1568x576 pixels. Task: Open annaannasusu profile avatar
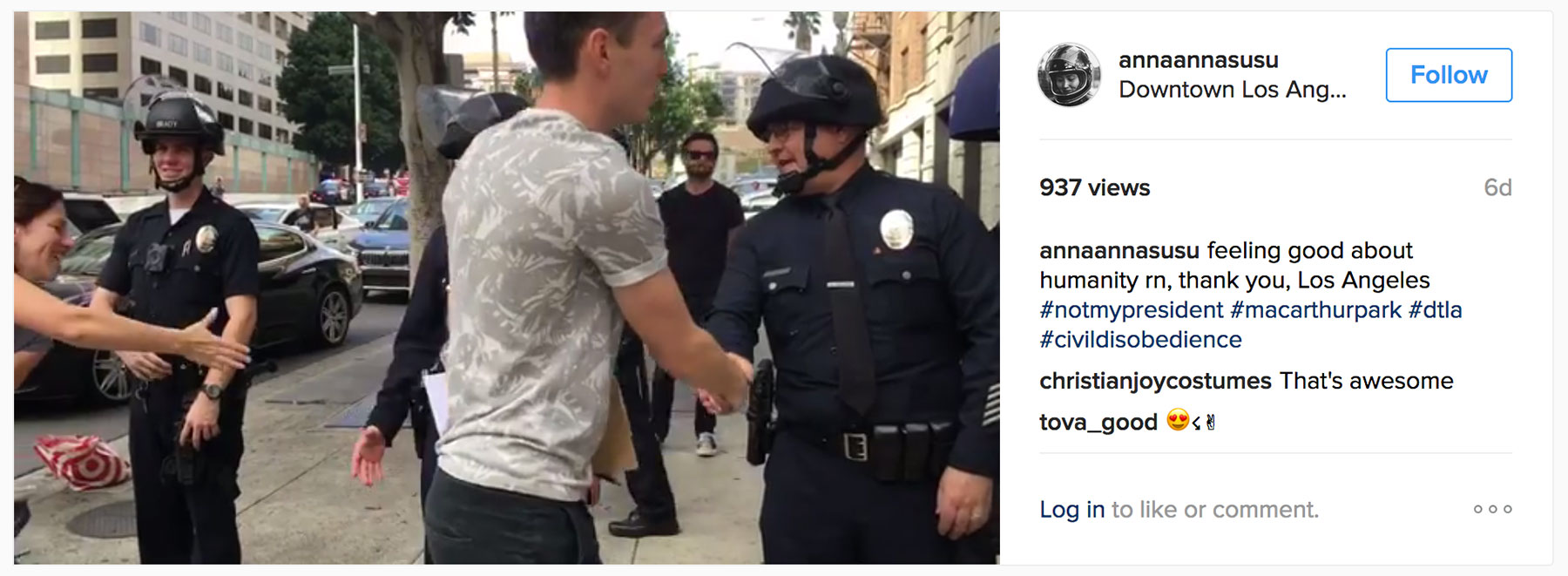[x=1069, y=75]
